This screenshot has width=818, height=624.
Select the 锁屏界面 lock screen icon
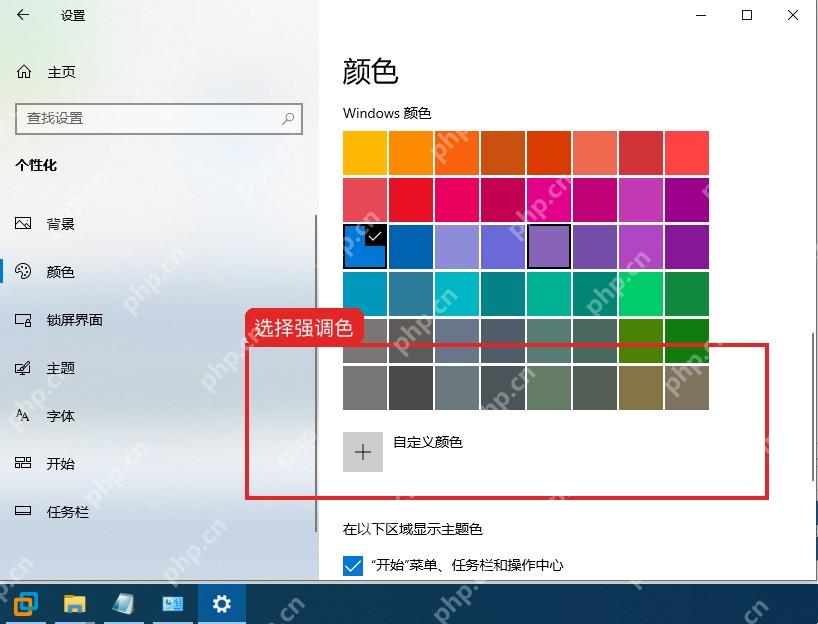pos(23,320)
